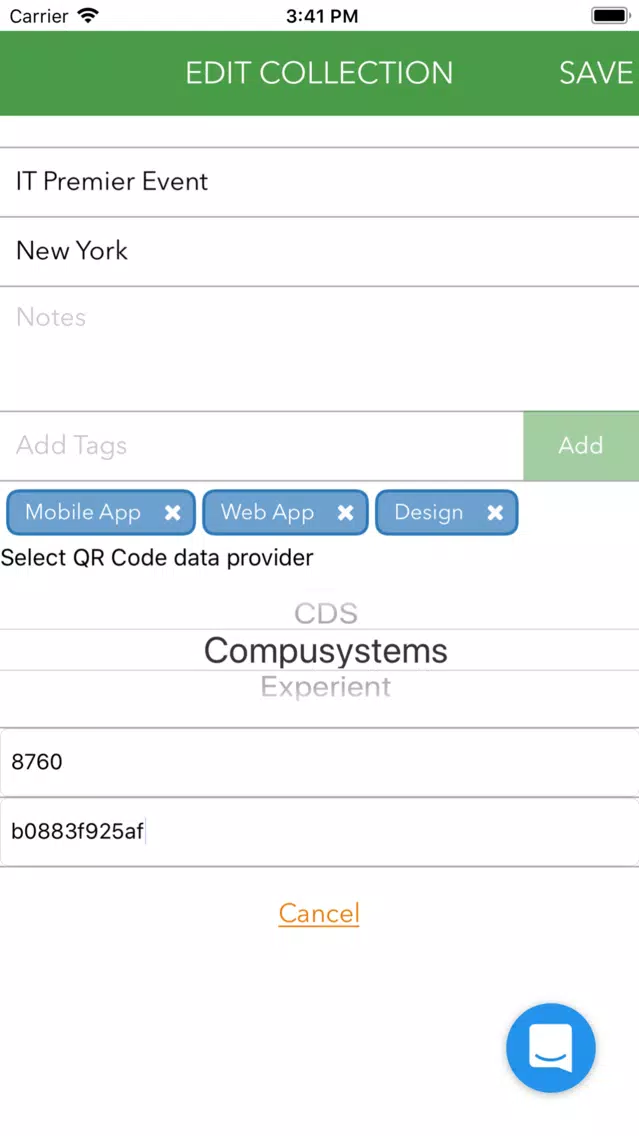The image size is (639, 1136).
Task: Remove the Mobile App tag
Action: pyautogui.click(x=172, y=513)
